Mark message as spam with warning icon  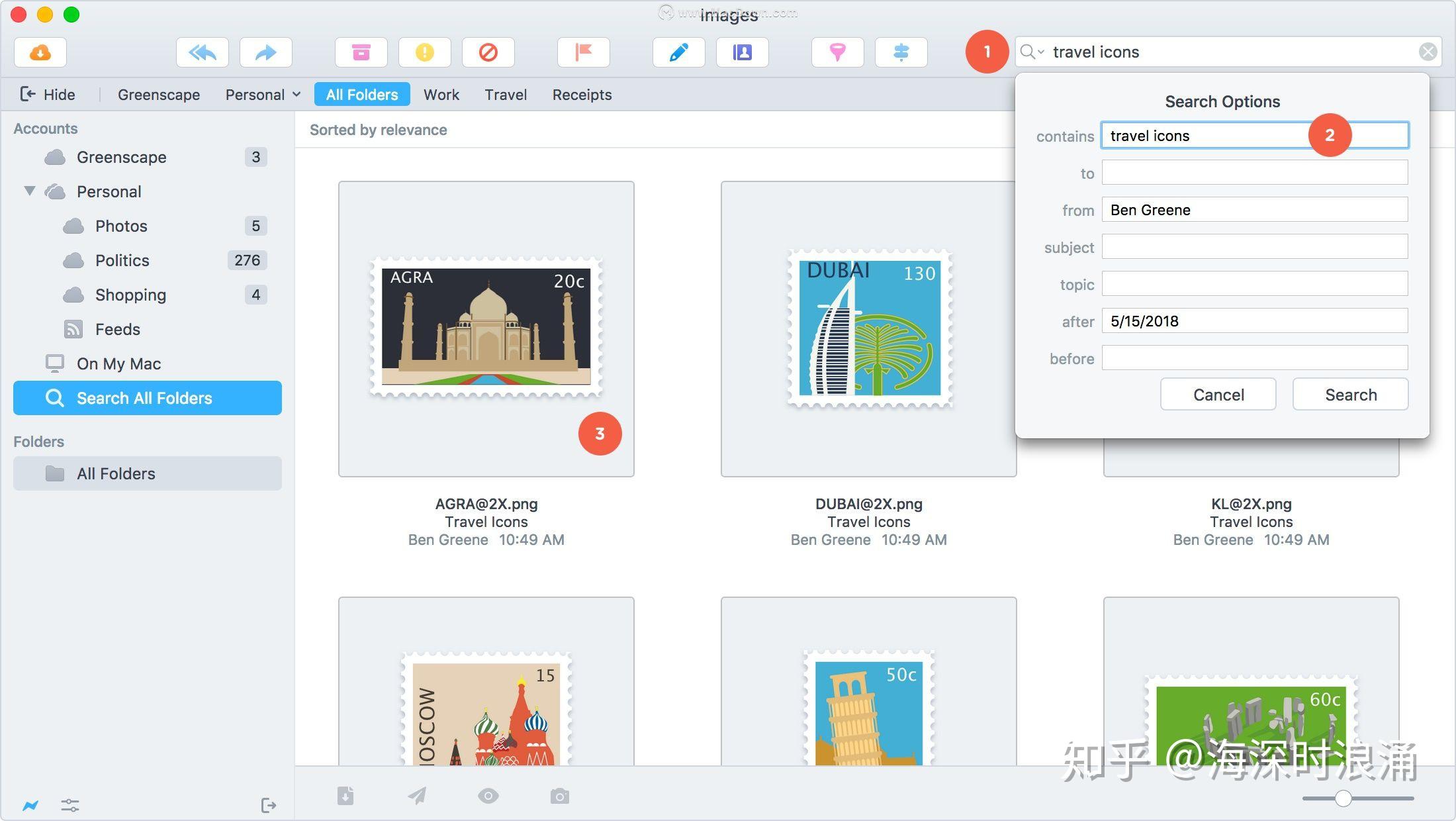tap(424, 52)
